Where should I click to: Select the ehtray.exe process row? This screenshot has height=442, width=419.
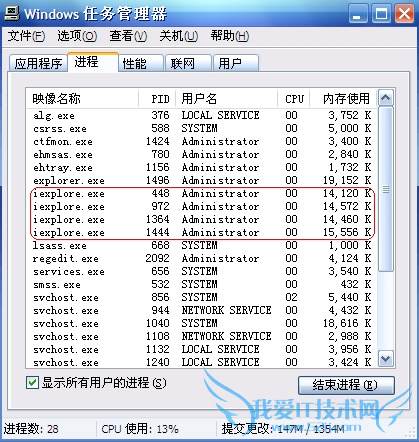tap(202, 167)
